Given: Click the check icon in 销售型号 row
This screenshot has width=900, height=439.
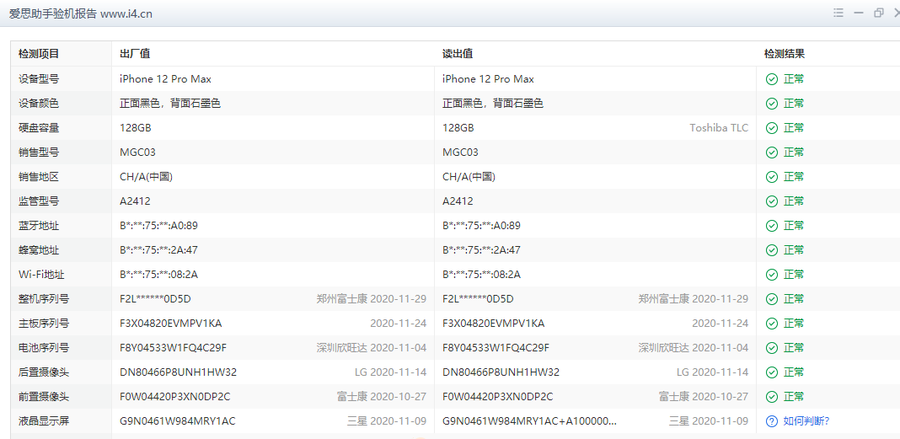Looking at the screenshot, I should point(772,153).
